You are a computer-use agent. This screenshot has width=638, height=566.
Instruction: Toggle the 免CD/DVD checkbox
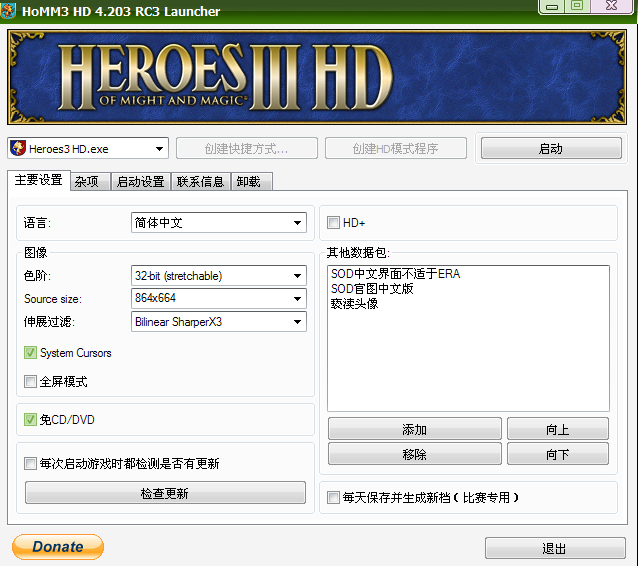coord(30,420)
